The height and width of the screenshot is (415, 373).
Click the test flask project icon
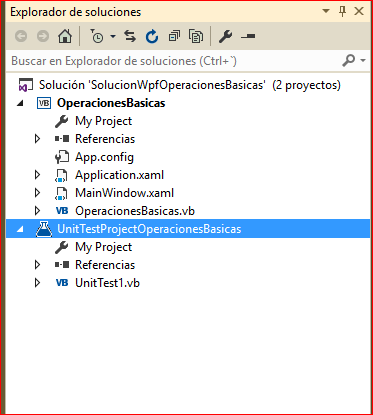44,229
